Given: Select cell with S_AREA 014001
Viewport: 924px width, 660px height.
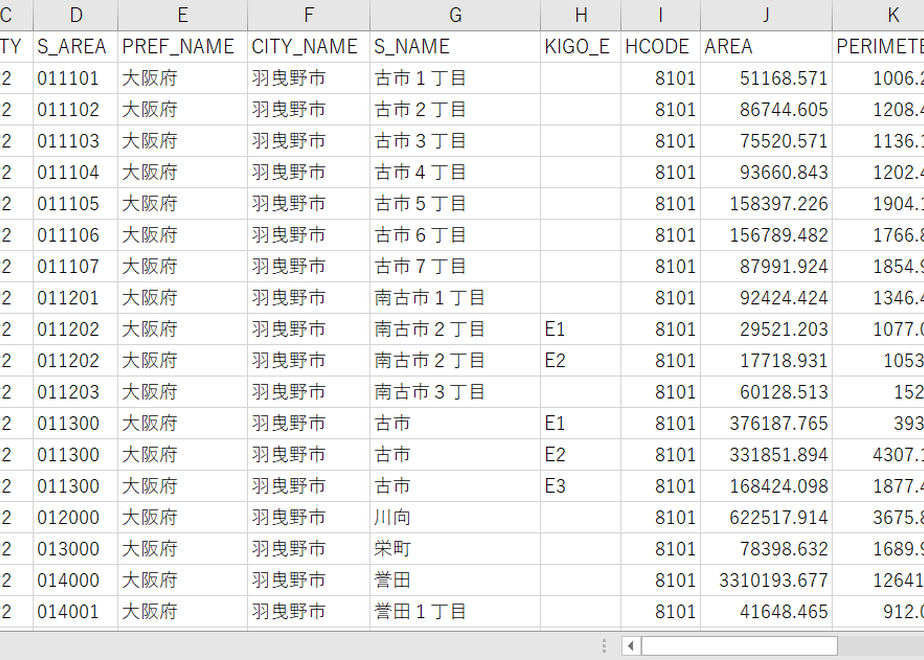Looking at the screenshot, I should coord(75,612).
